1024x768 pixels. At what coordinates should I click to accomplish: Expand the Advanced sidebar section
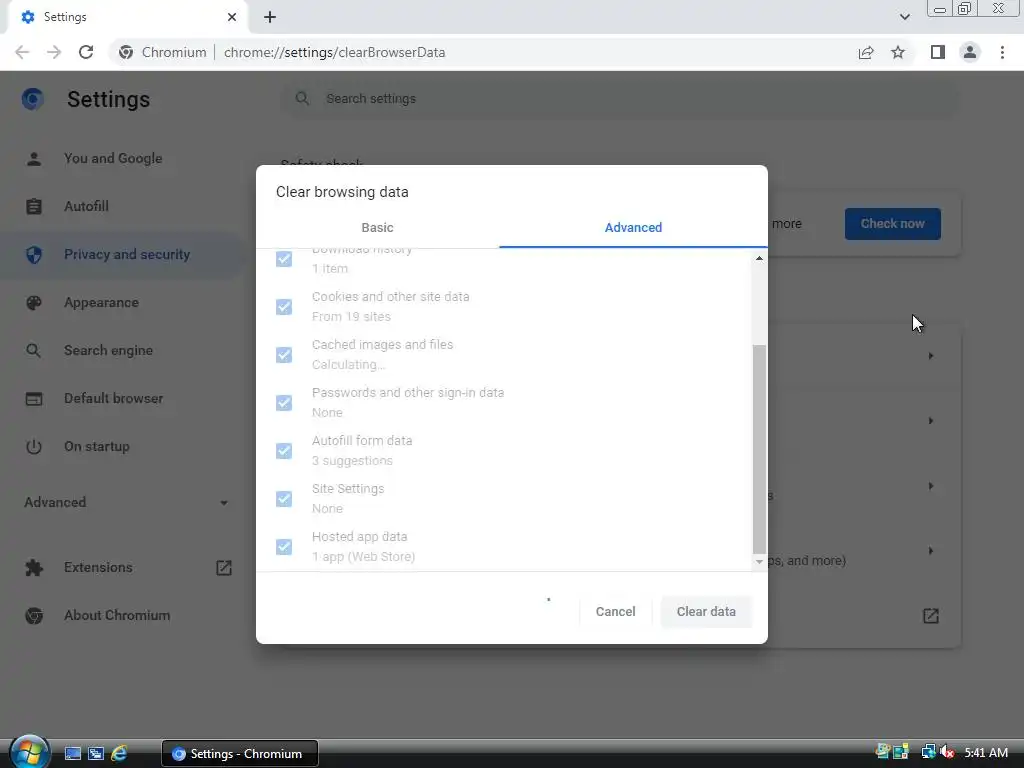pos(126,502)
